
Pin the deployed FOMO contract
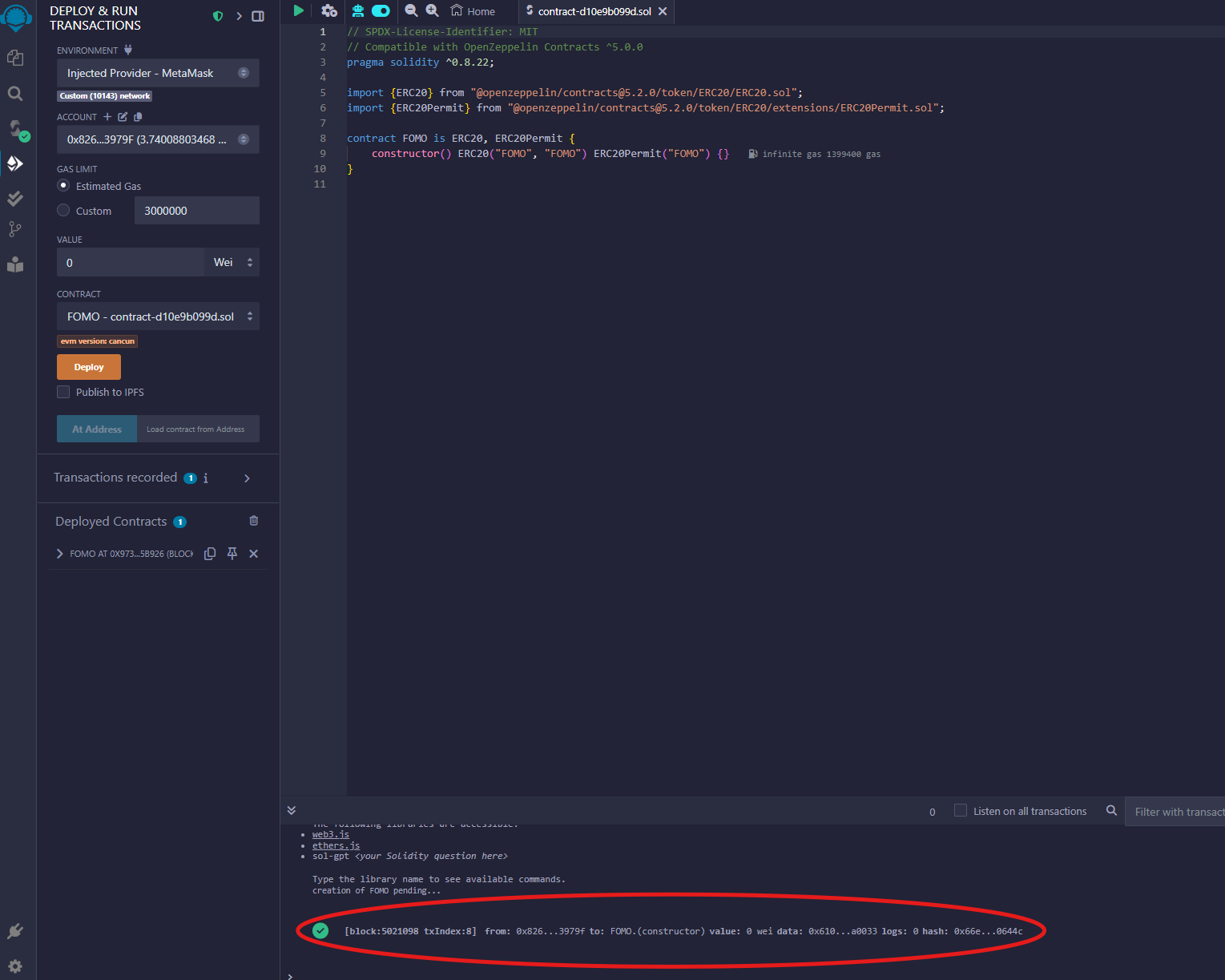[232, 554]
